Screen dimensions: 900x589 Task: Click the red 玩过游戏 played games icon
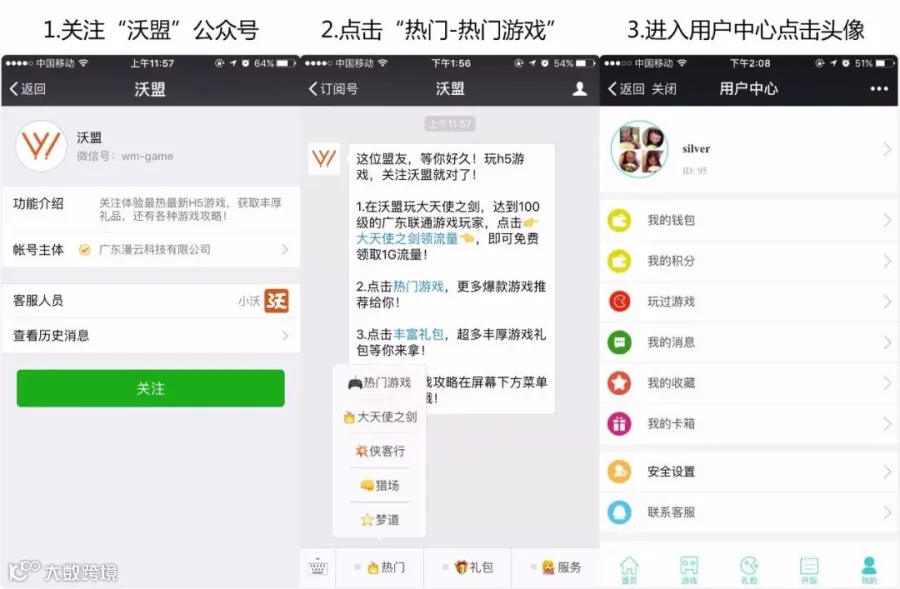(619, 301)
